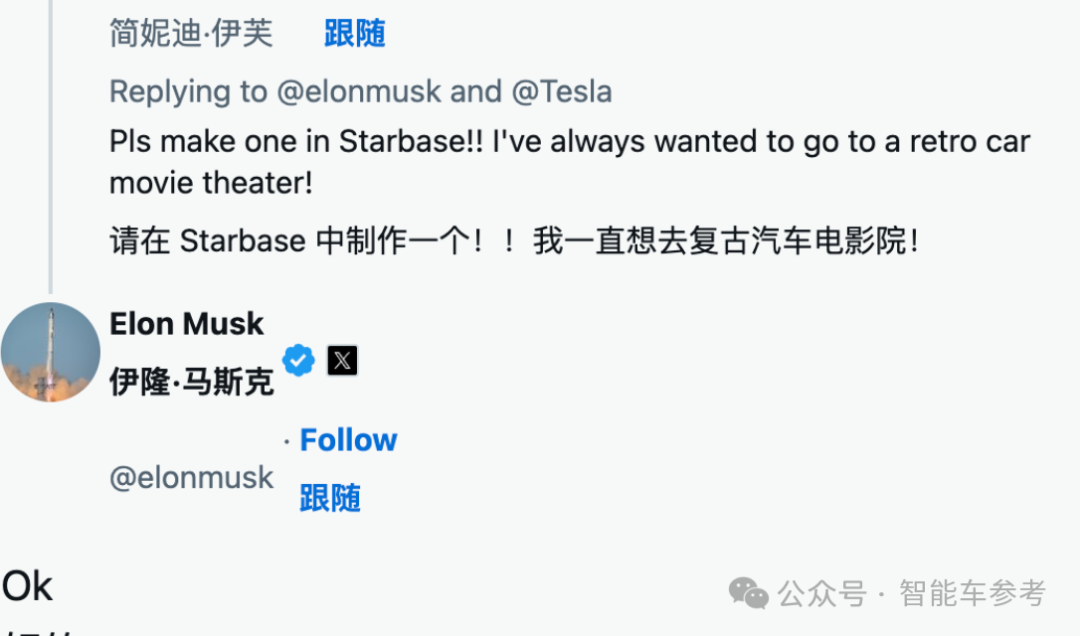Viewport: 1080px width, 636px height.
Task: Click the "Elon Musk" display name
Action: (186, 324)
